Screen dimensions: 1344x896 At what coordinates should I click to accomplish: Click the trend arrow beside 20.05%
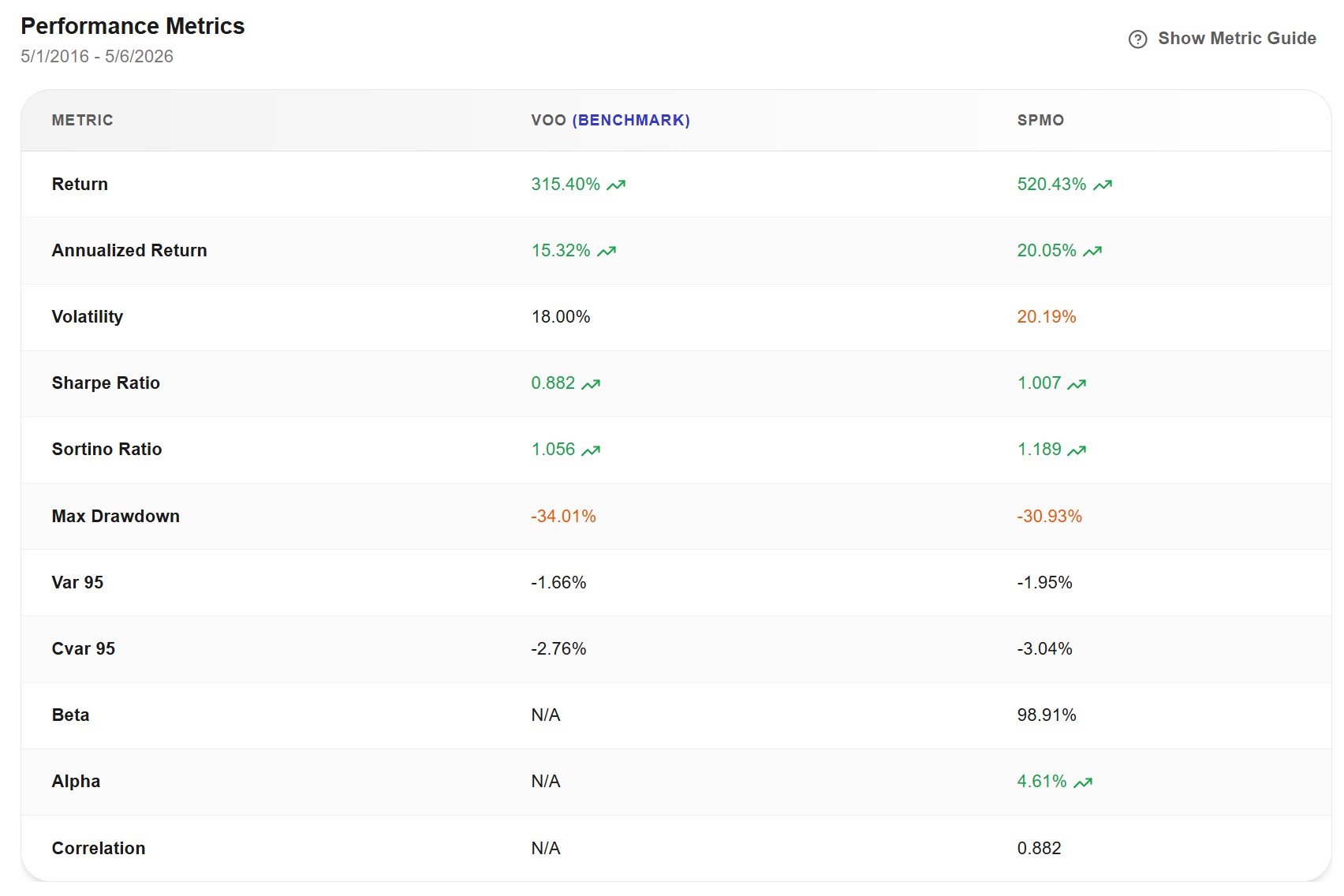[x=1092, y=251]
